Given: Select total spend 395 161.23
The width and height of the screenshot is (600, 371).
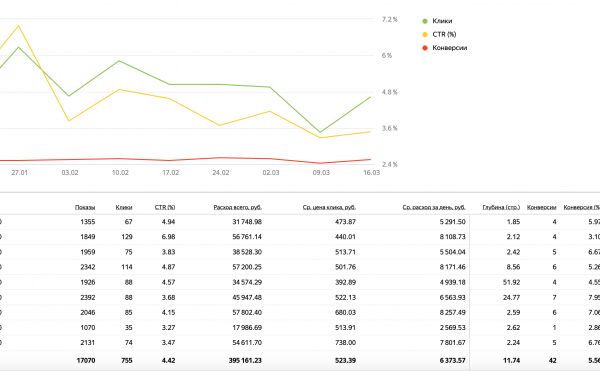Looking at the screenshot, I should (245, 361).
